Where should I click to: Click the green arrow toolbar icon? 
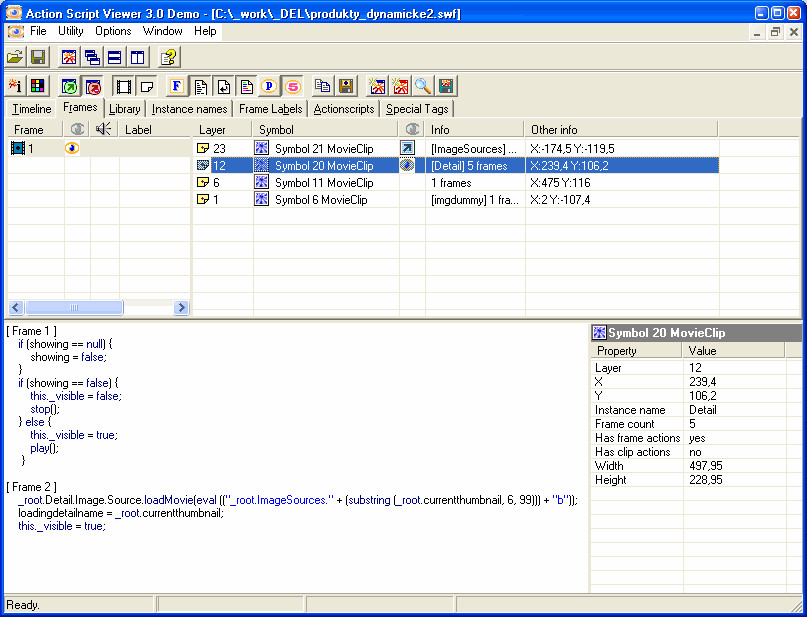point(69,86)
